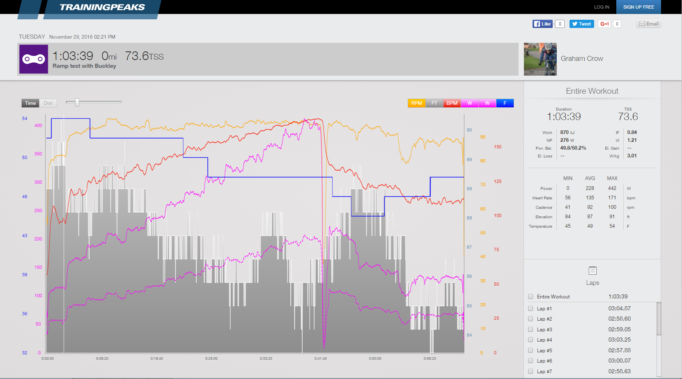Toggle the RPM cadence channel
The width and height of the screenshot is (682, 379).
(417, 103)
